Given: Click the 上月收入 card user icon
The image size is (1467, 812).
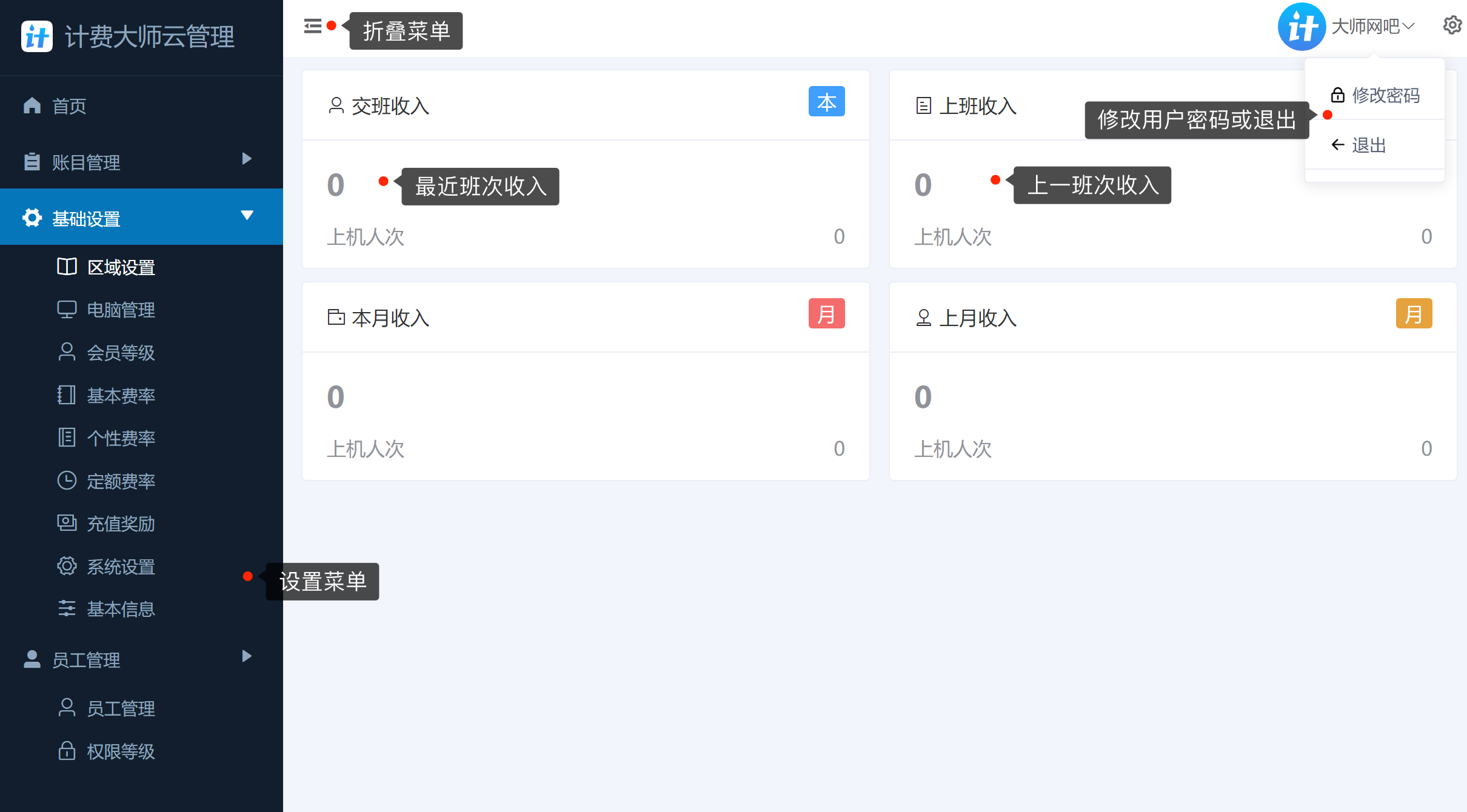Looking at the screenshot, I should coord(923,318).
